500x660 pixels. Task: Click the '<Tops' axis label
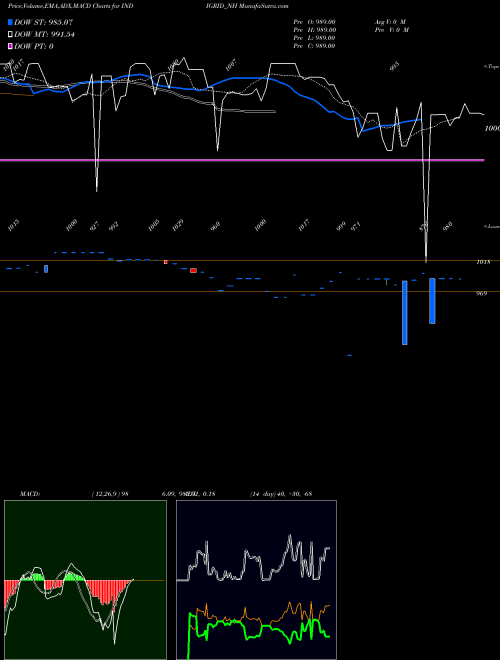[492, 67]
